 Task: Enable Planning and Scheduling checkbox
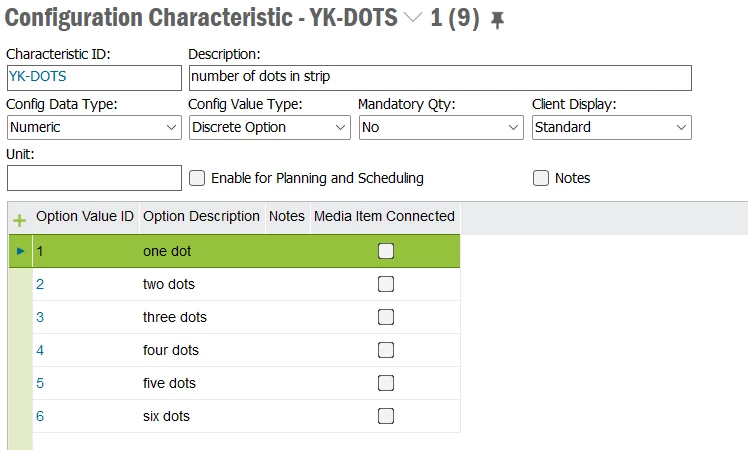(x=197, y=178)
